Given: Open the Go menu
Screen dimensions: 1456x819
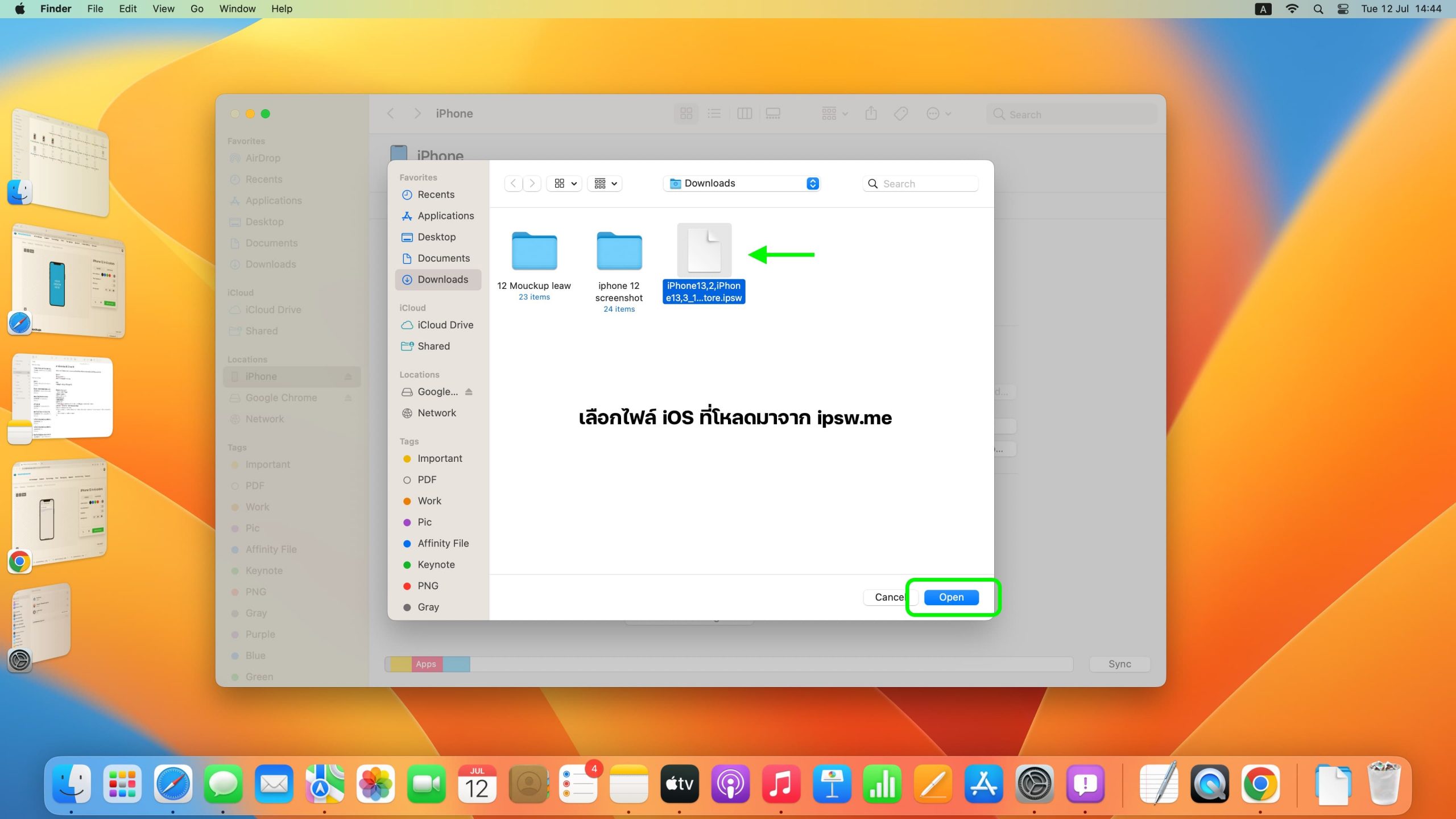Looking at the screenshot, I should [197, 9].
